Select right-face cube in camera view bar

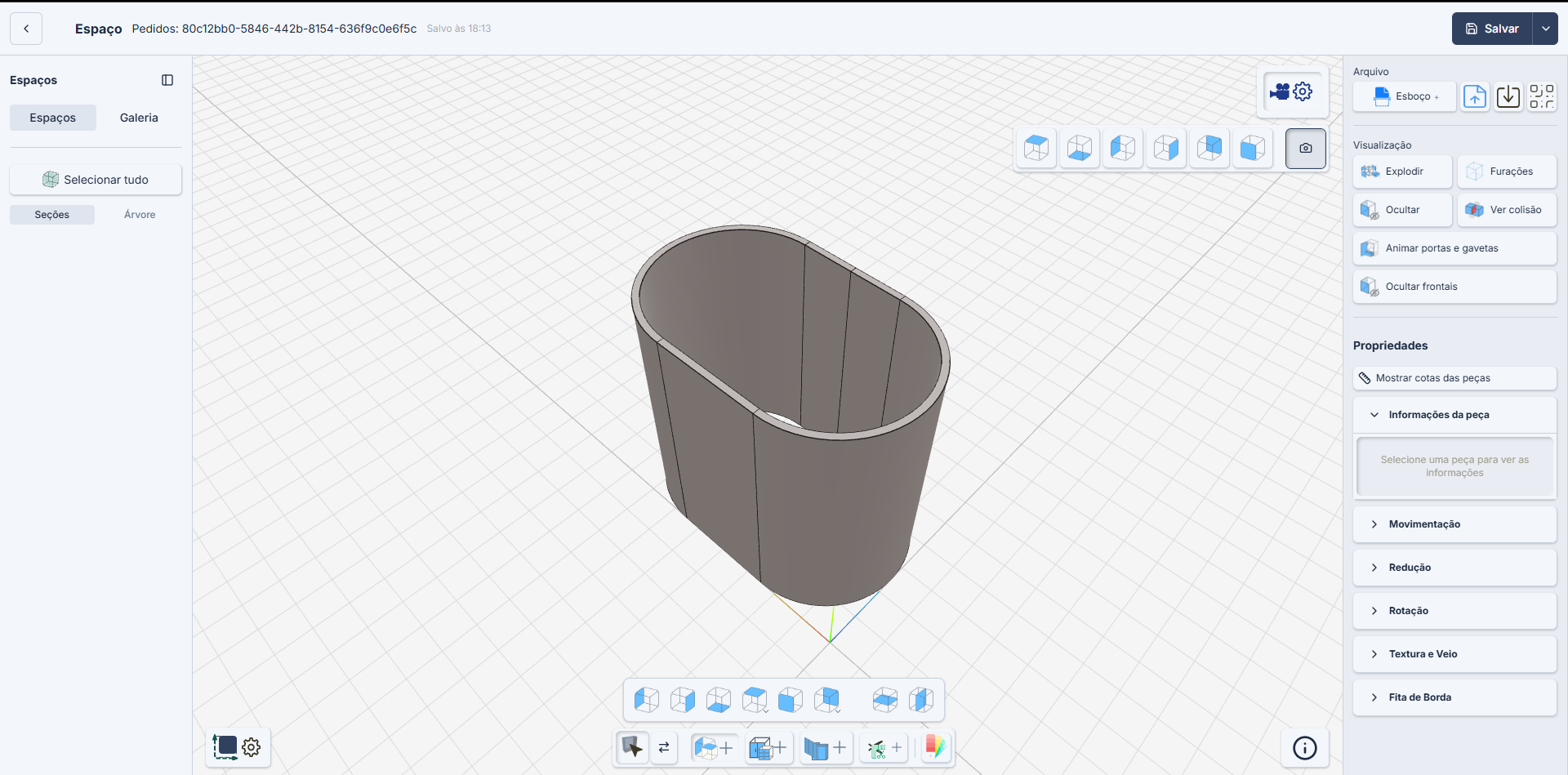(x=1166, y=149)
